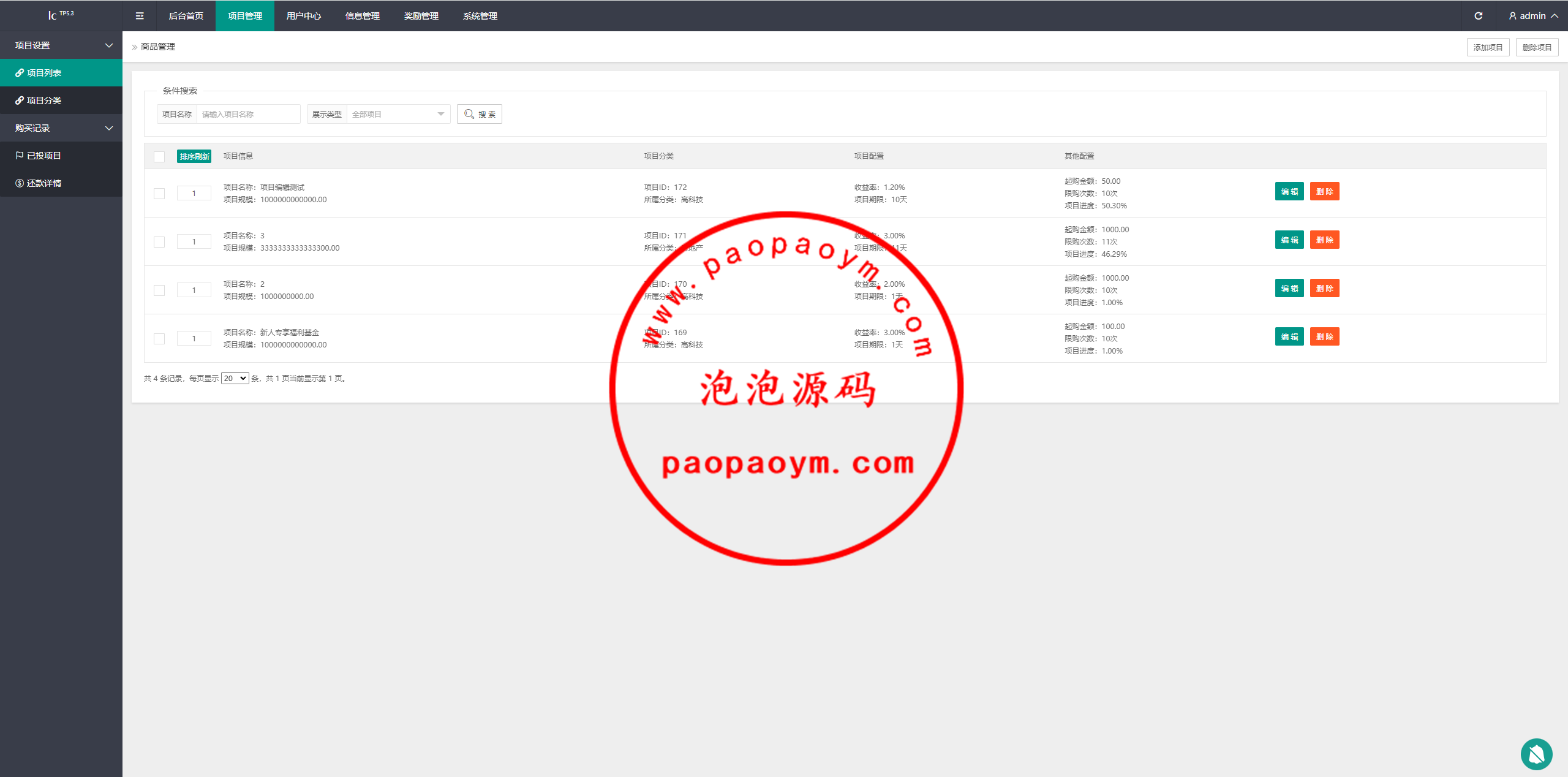Image resolution: width=1568 pixels, height=777 pixels.
Task: Open the 奖励管理 tab
Action: [421, 16]
